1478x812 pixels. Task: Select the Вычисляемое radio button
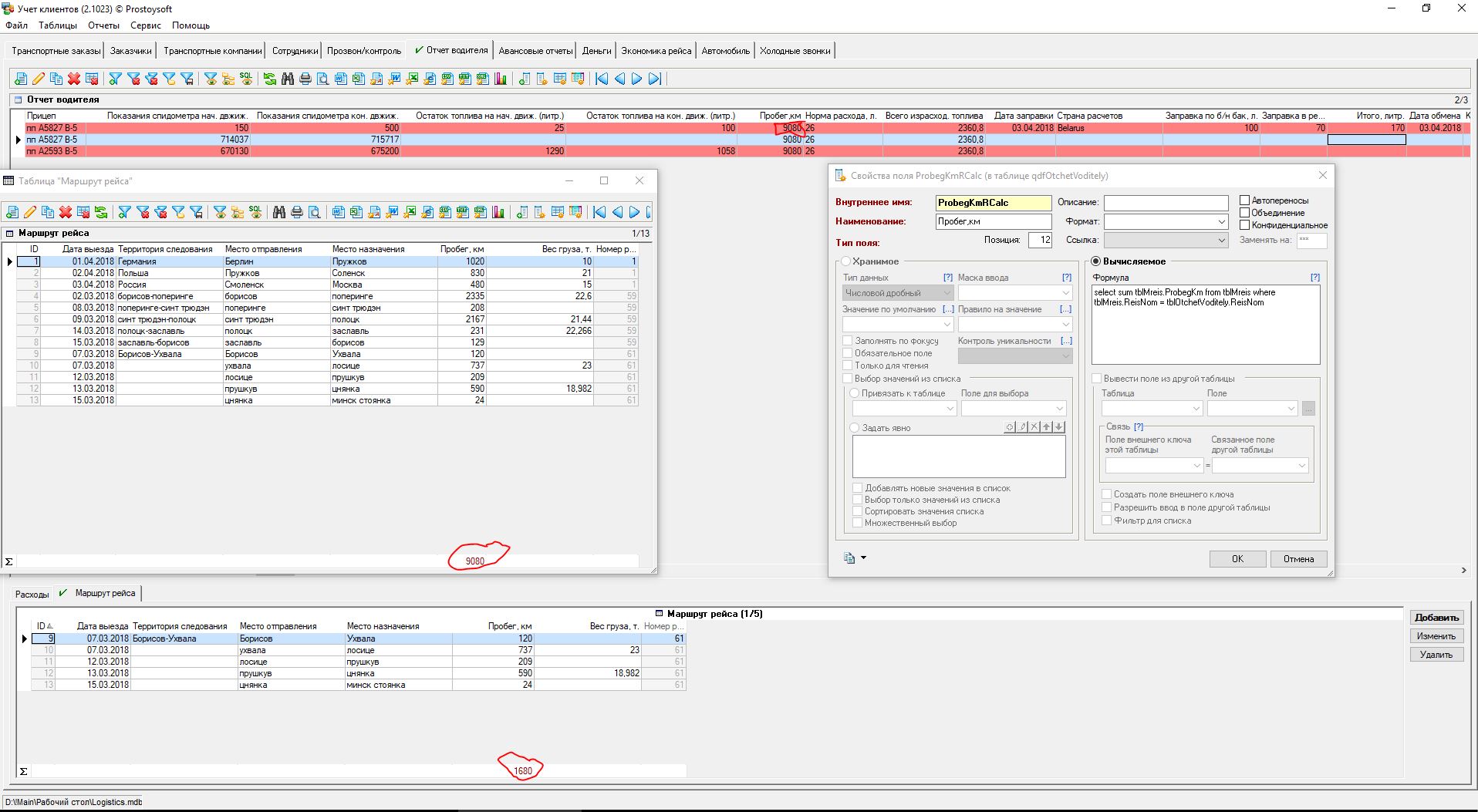pos(1096,261)
